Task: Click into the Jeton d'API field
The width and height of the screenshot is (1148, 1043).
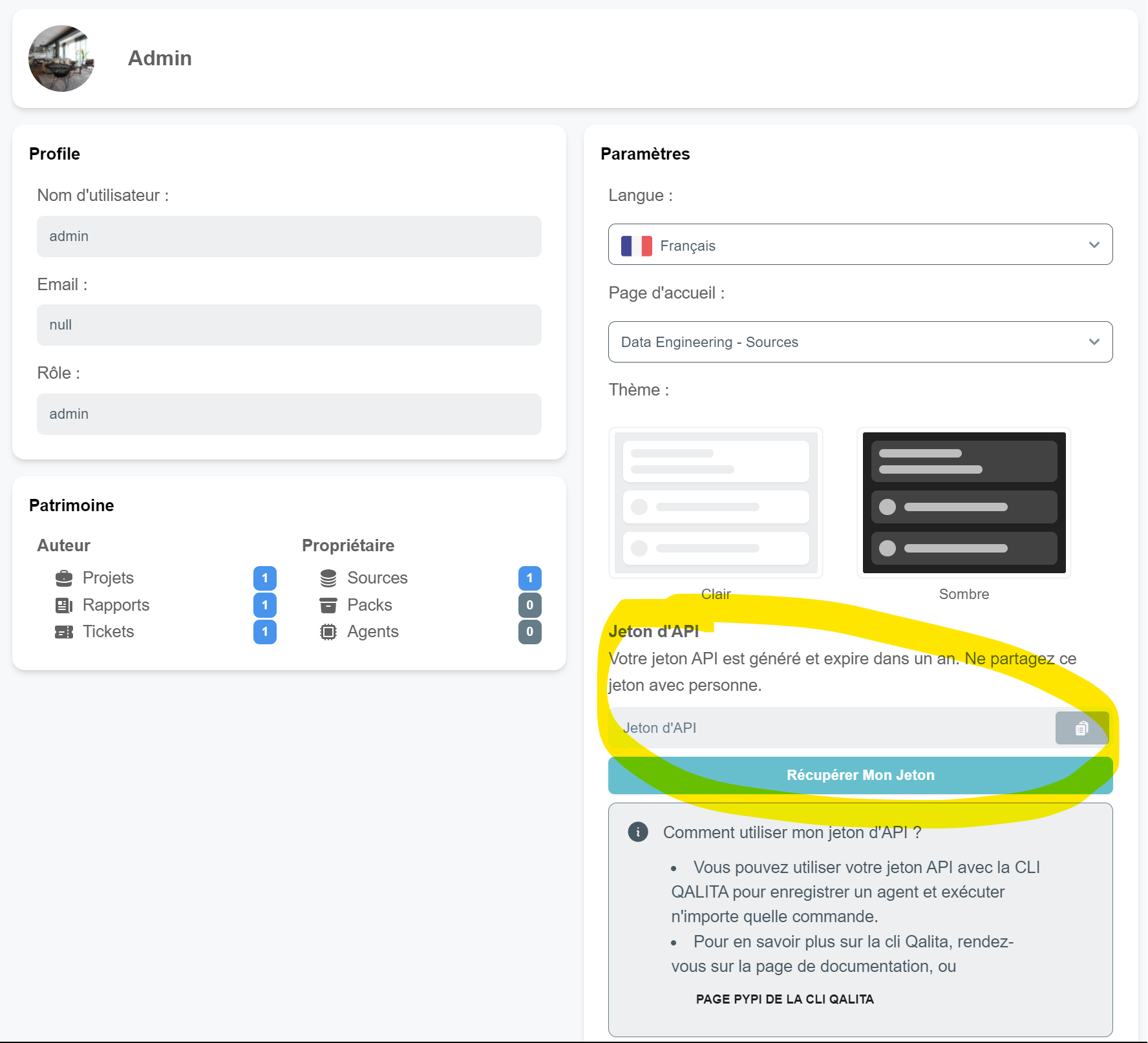Action: tap(831, 728)
